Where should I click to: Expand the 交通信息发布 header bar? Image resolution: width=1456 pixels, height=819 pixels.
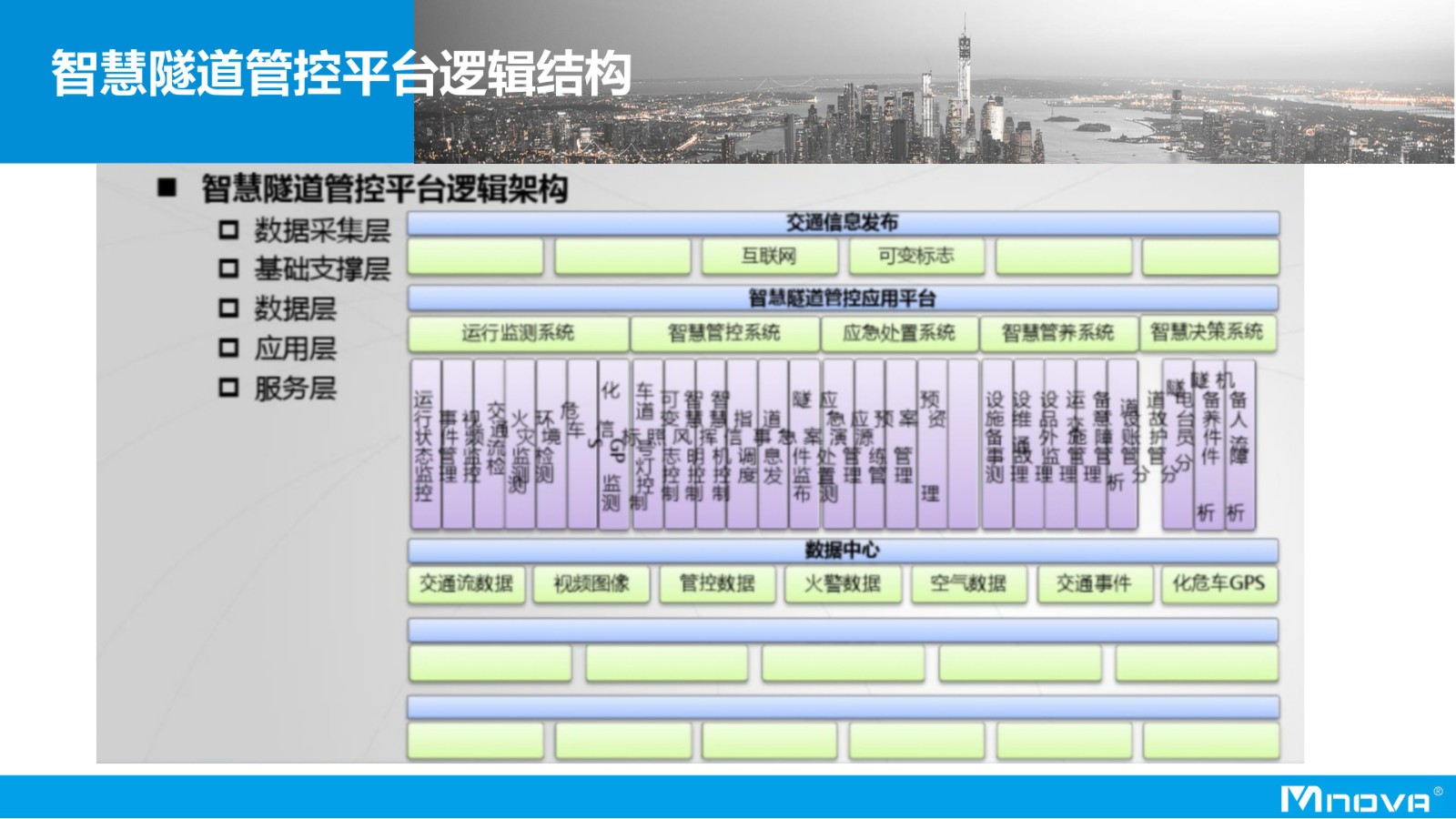tap(843, 223)
